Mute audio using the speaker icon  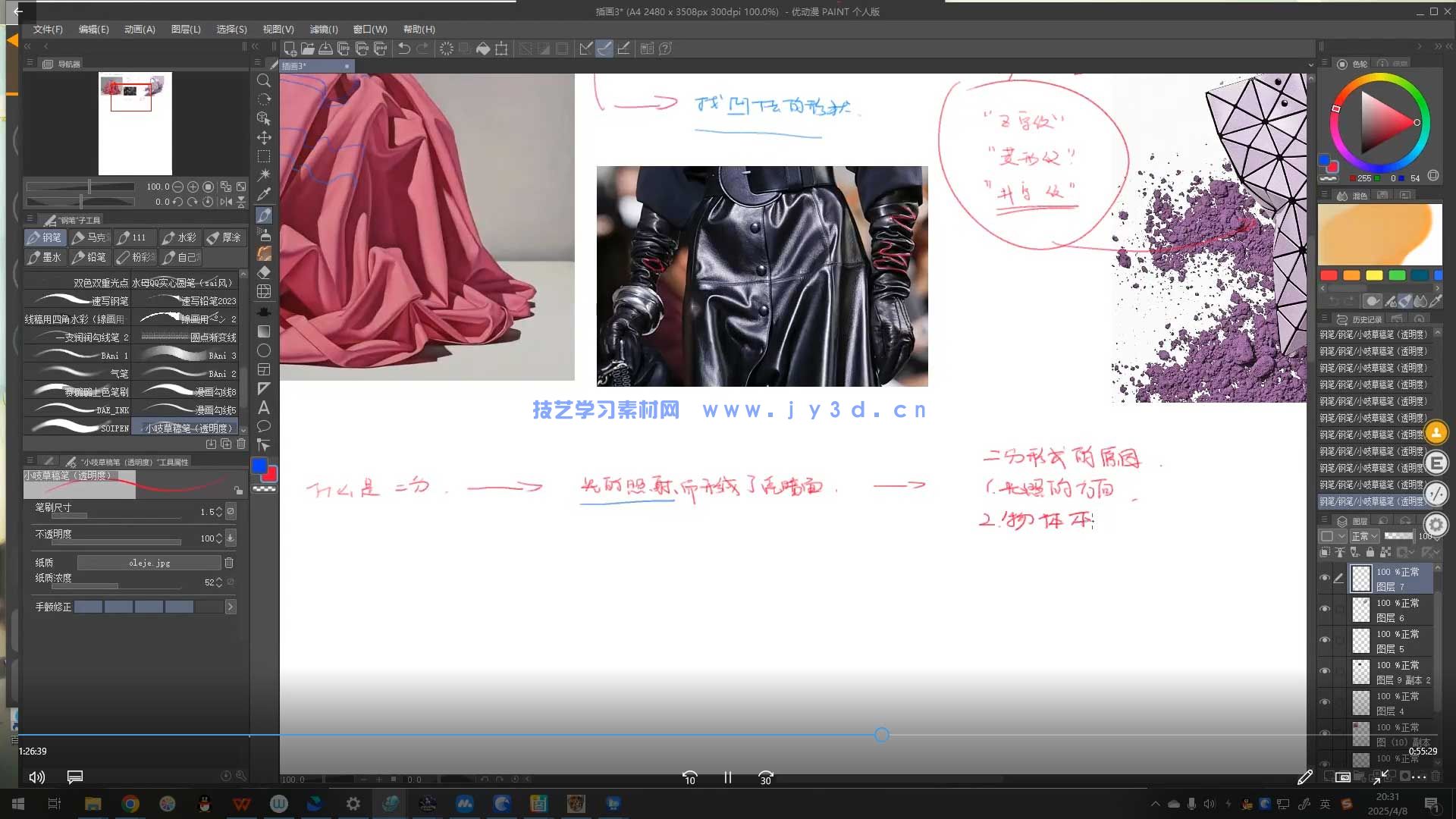[x=36, y=777]
